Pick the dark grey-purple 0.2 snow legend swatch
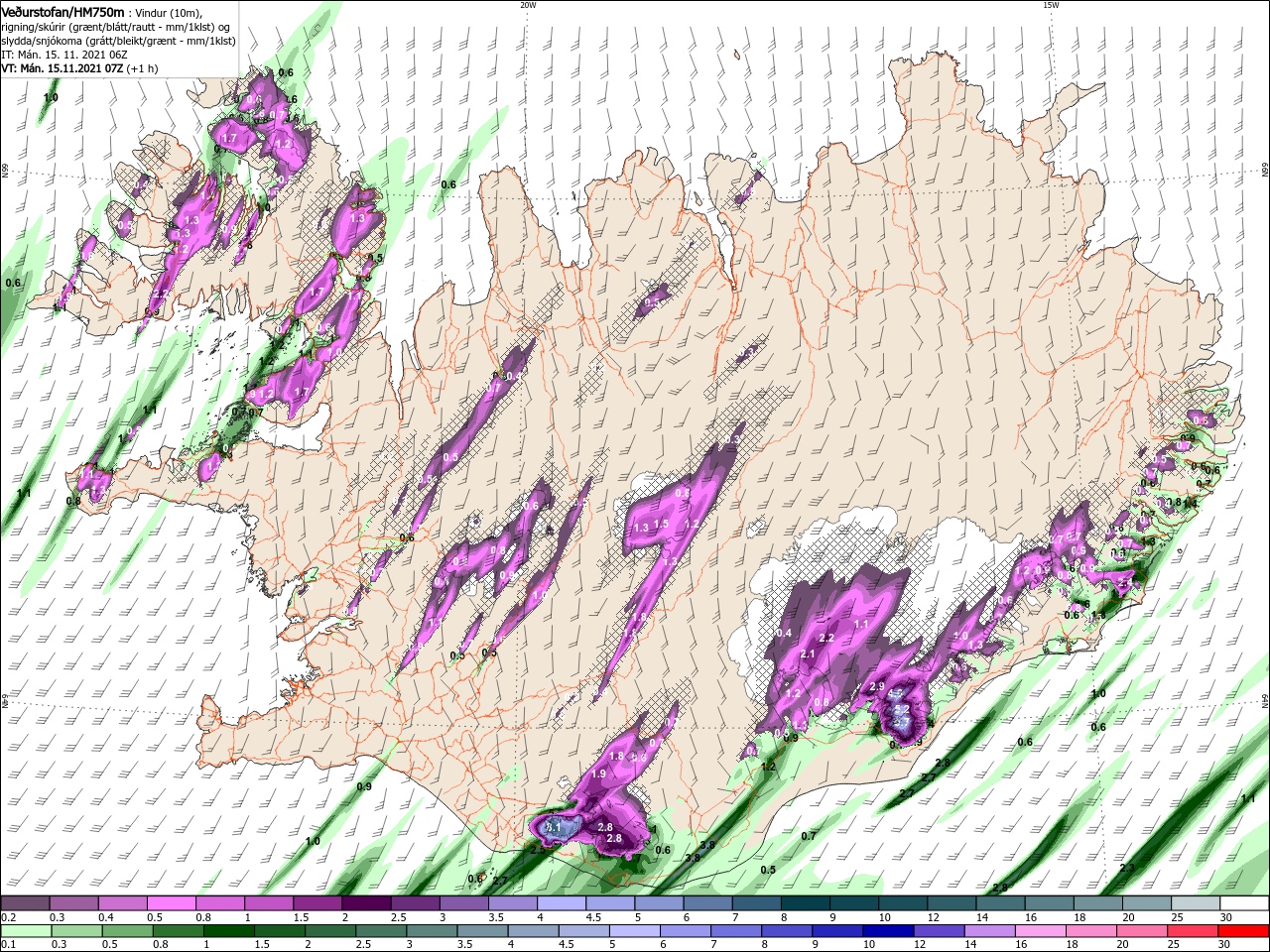Screen dimensions: 1270x952 [x=25, y=903]
